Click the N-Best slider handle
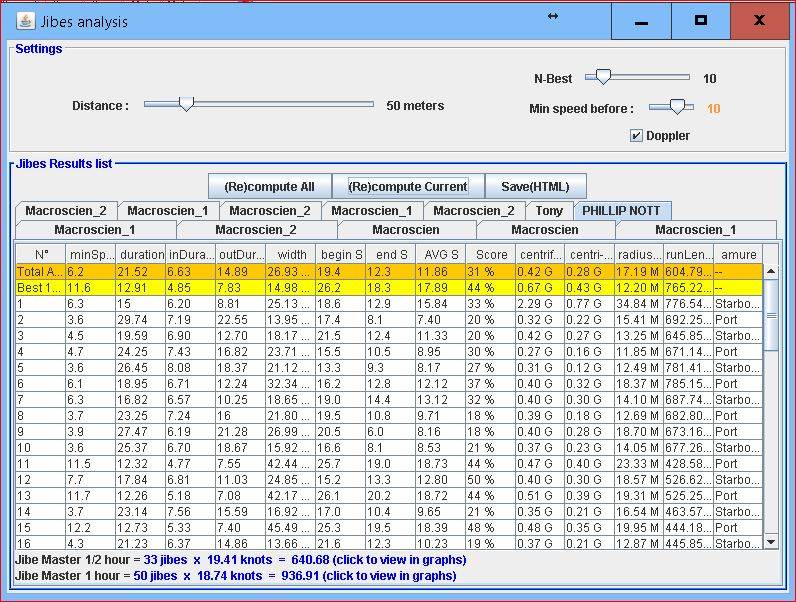This screenshot has width=796, height=602. (x=603, y=77)
